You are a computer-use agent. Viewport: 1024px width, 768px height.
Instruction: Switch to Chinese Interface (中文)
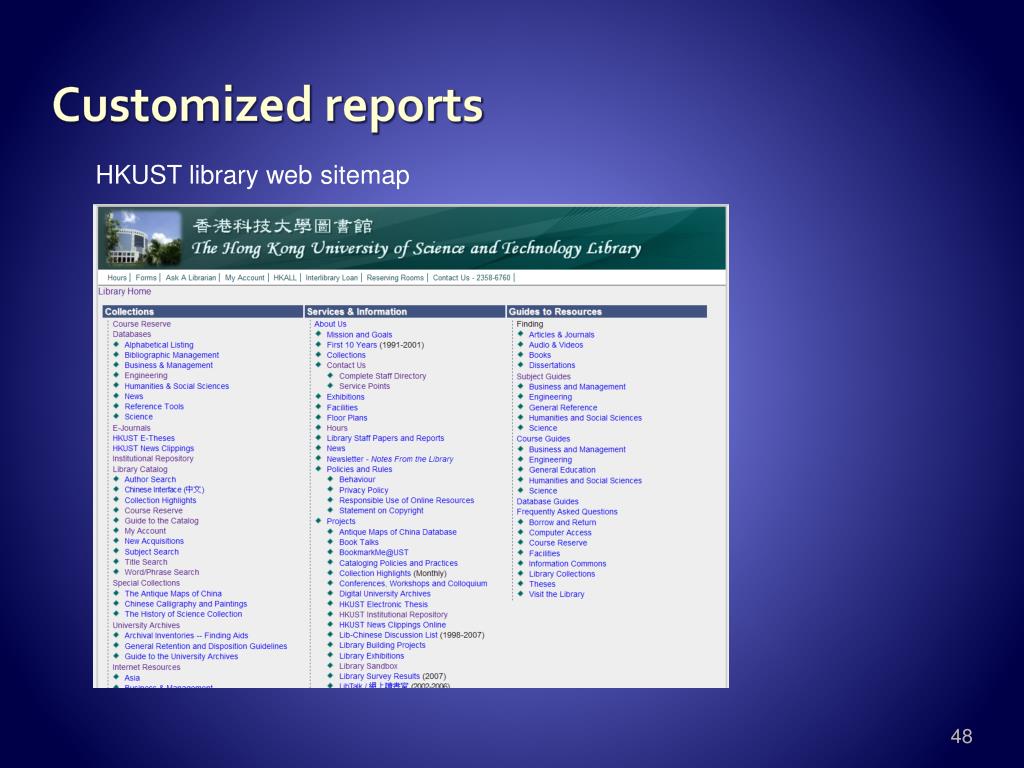click(x=165, y=490)
